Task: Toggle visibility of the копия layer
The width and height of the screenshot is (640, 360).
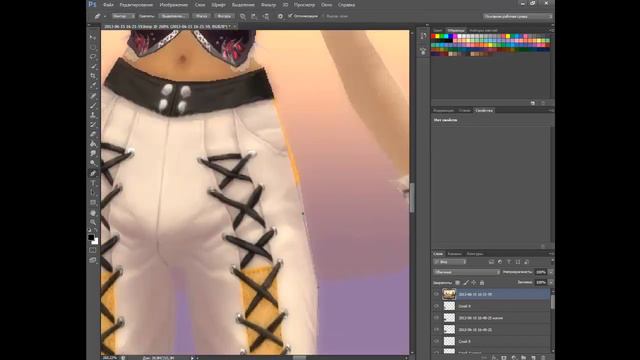Action: click(436, 318)
